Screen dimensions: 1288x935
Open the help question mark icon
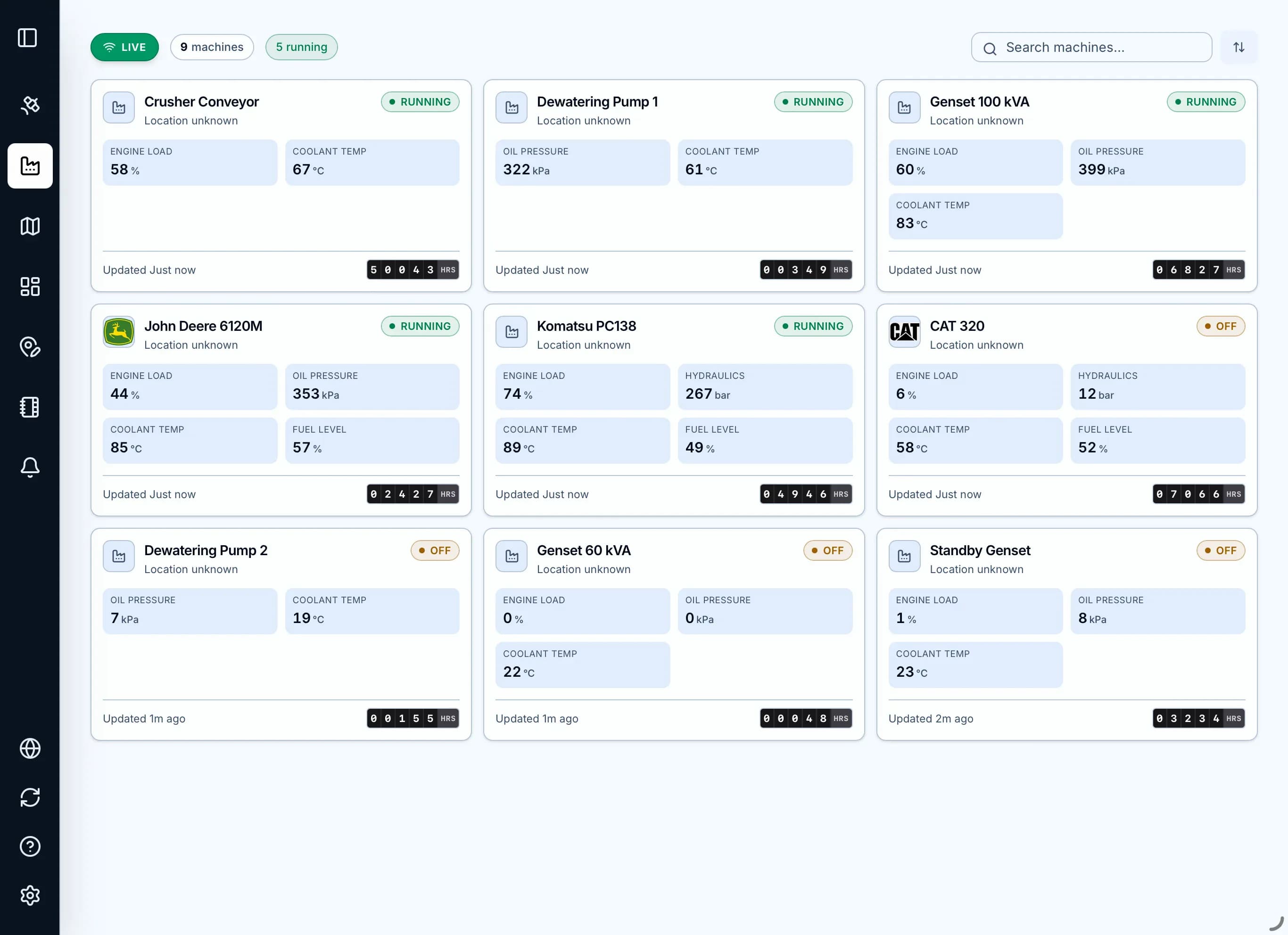point(30,846)
